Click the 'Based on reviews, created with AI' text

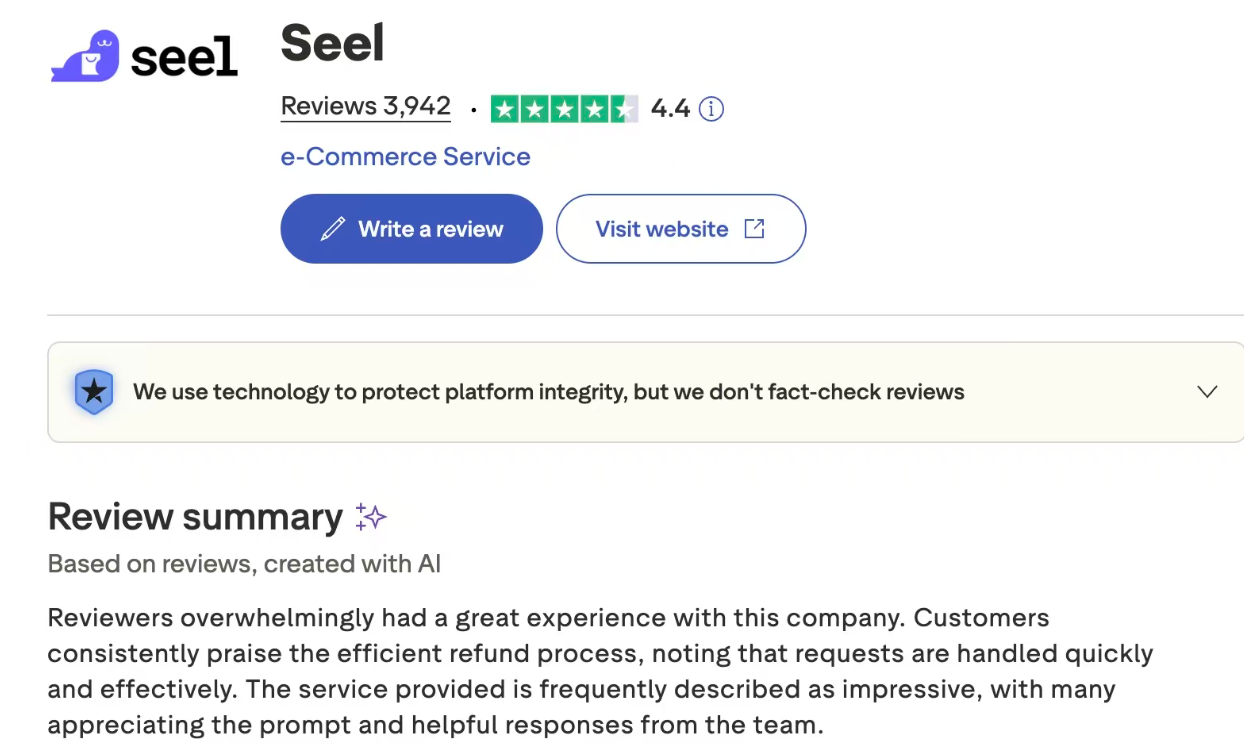(x=244, y=564)
